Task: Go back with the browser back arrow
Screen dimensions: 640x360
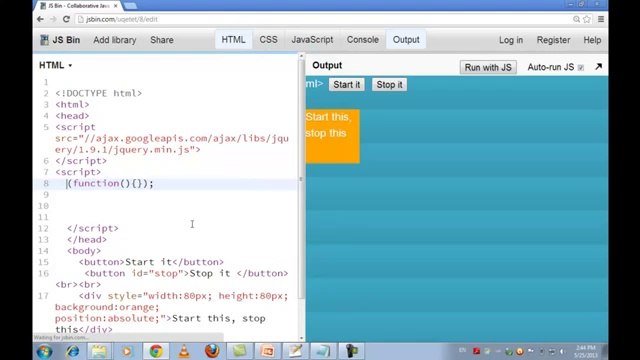Action: click(40, 19)
